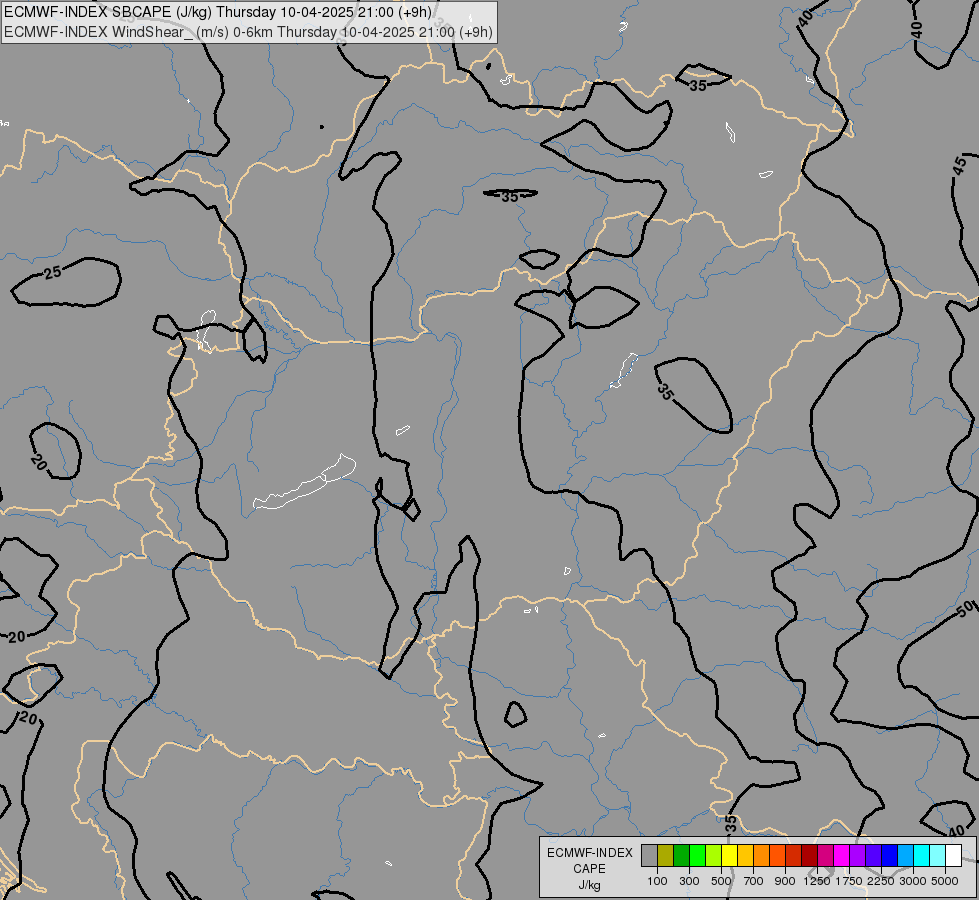Choose the bright green swatch right of 300
Image resolution: width=979 pixels, height=900 pixels.
[697, 856]
